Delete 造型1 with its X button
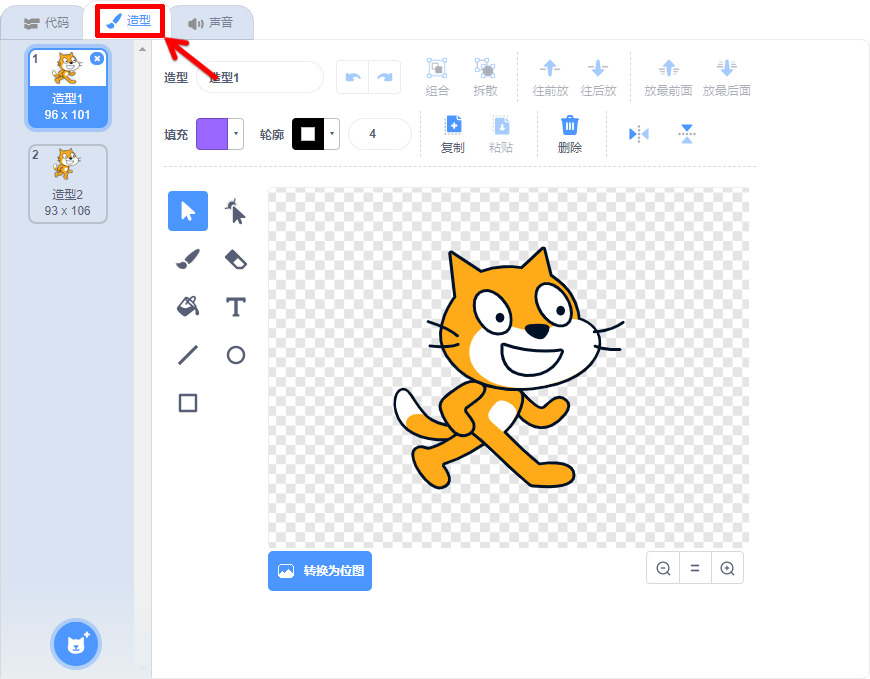This screenshot has height=679, width=870. pyautogui.click(x=97, y=58)
